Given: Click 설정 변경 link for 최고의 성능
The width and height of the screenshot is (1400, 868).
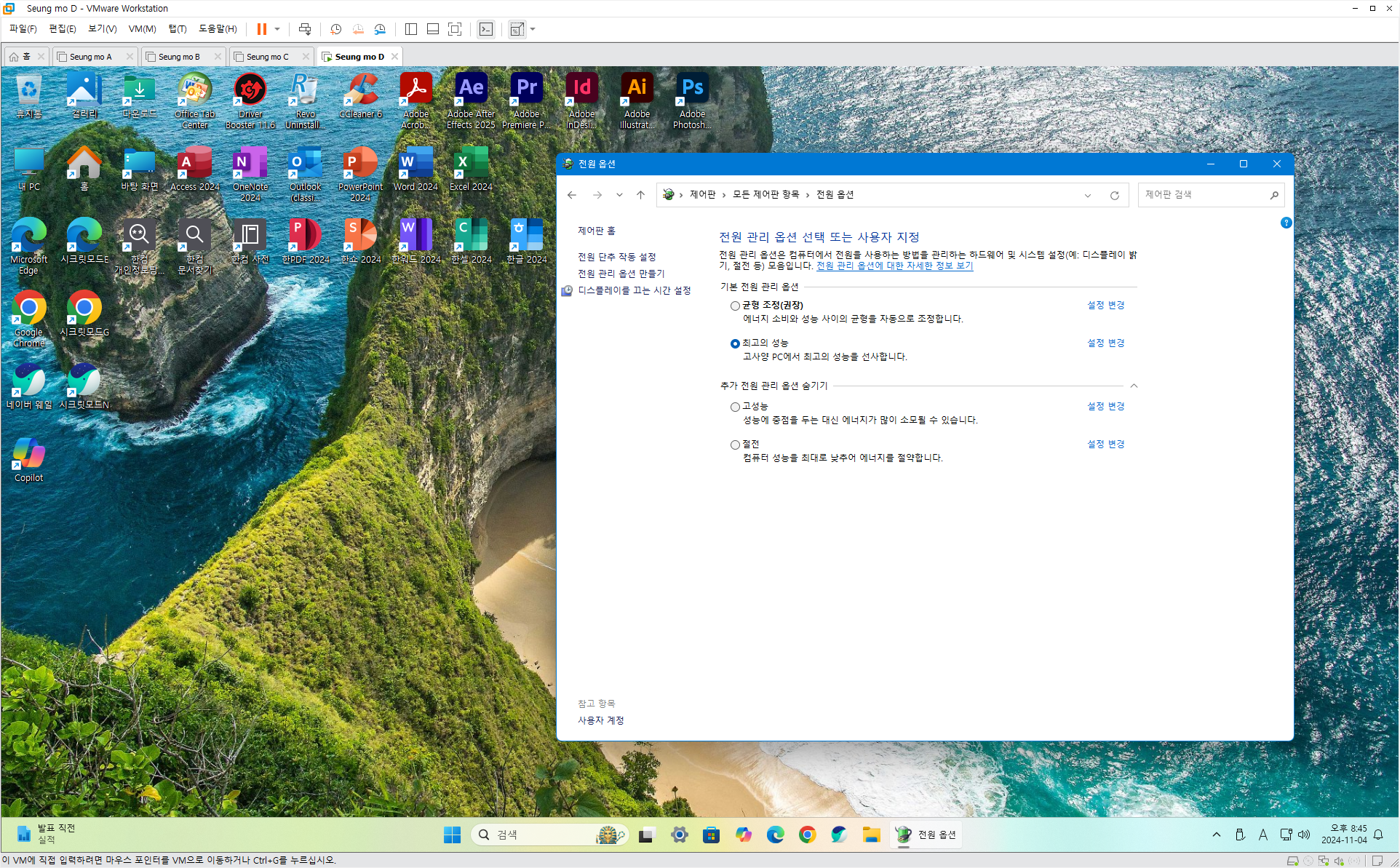Looking at the screenshot, I should click(x=1105, y=343).
